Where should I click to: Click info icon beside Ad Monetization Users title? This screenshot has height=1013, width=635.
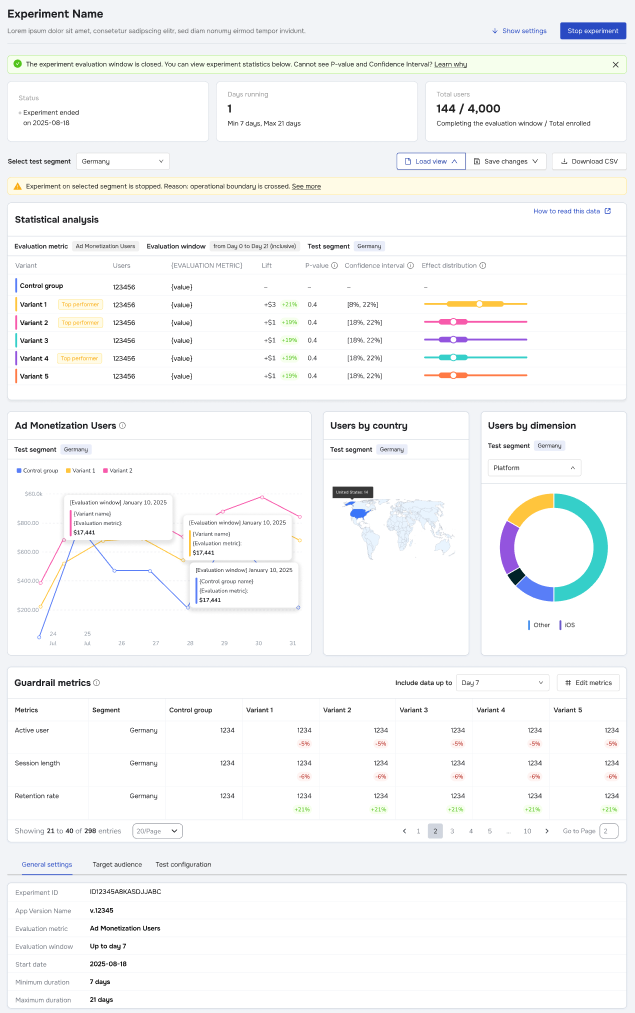123,426
